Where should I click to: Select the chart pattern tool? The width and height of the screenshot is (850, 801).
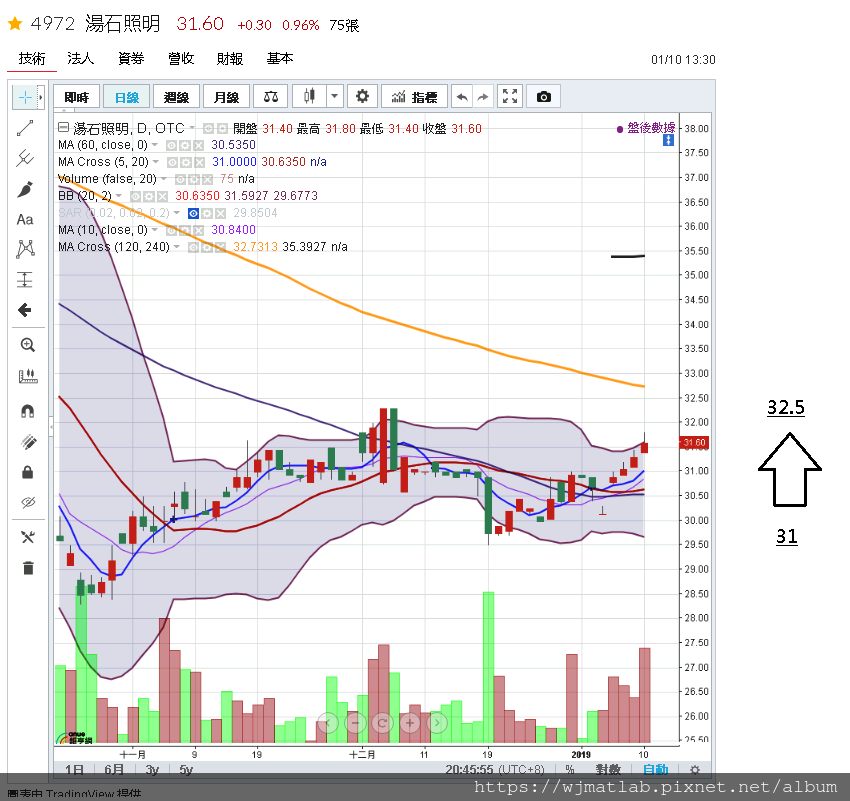point(25,249)
